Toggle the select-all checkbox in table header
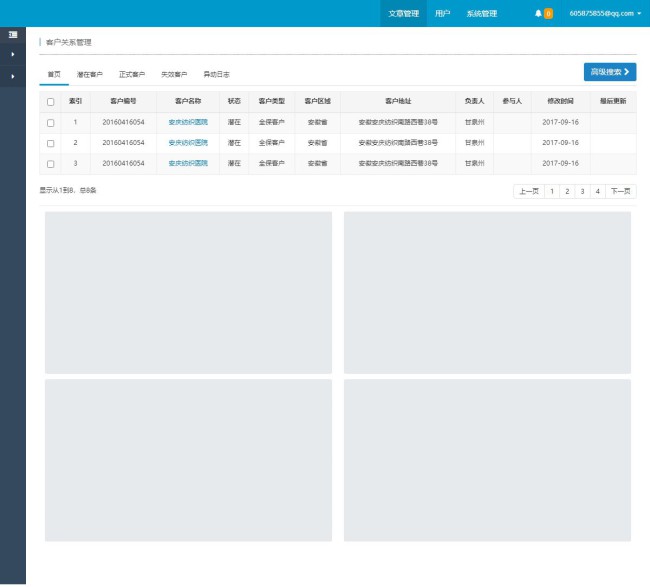 coord(51,102)
